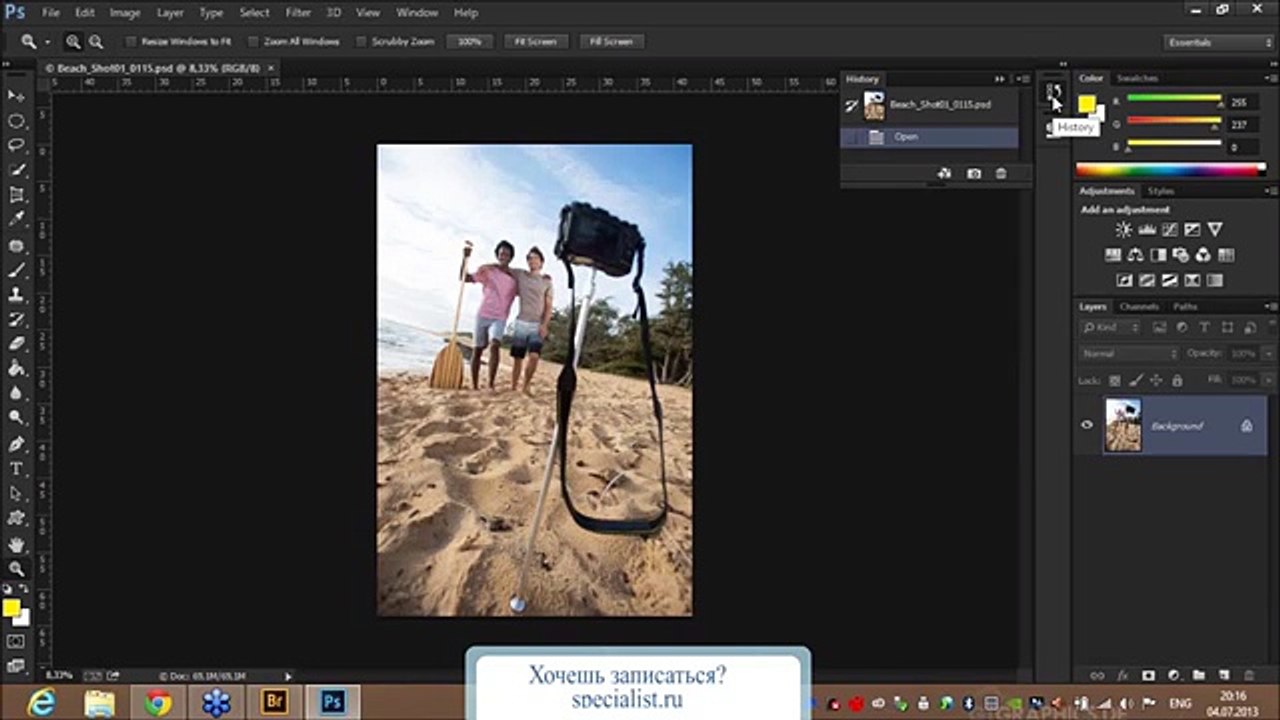1280x720 pixels.
Task: Open the Essentials workspace dropdown
Action: point(1219,42)
